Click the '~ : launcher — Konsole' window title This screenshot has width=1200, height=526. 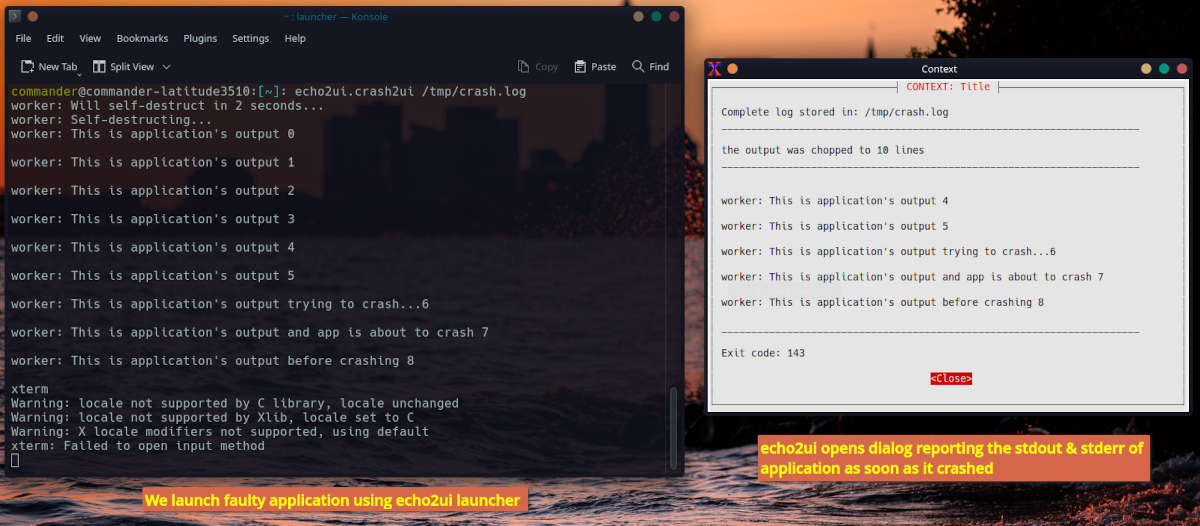point(334,16)
